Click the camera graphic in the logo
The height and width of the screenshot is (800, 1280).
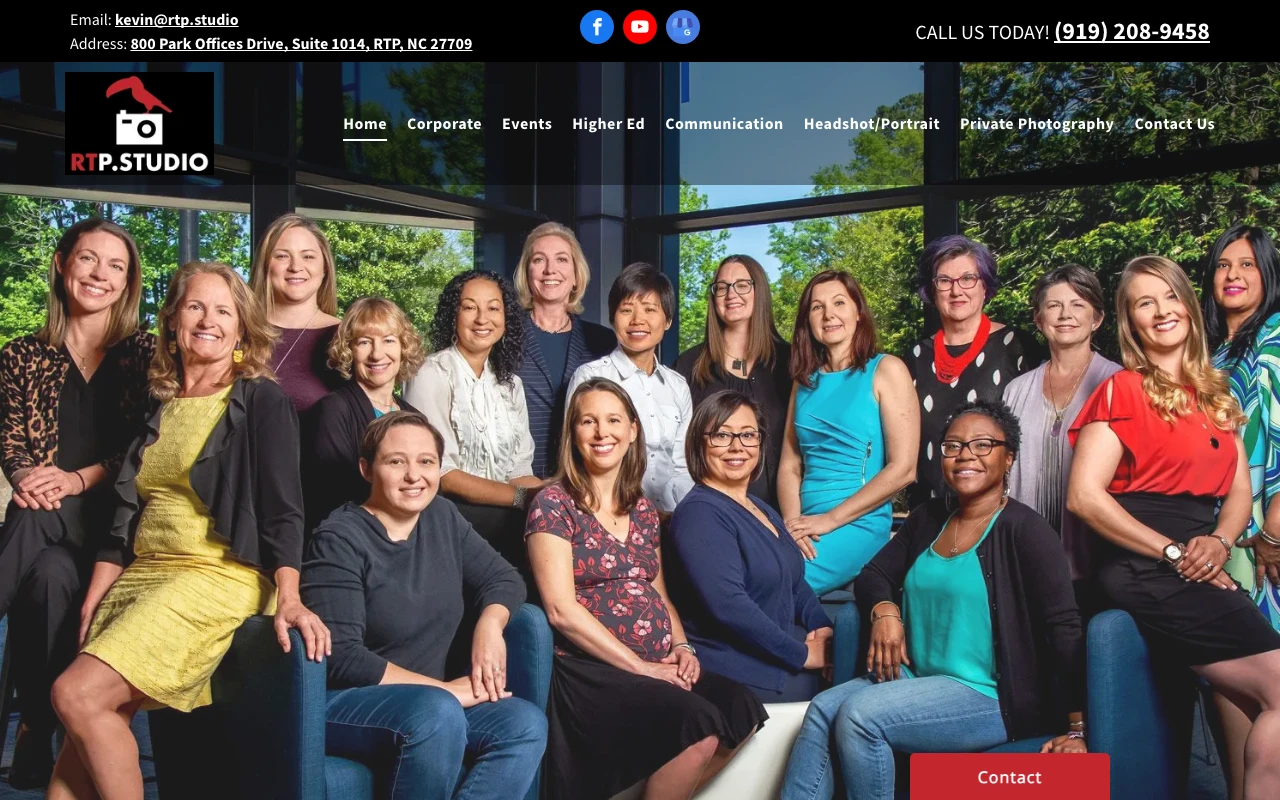point(138,127)
